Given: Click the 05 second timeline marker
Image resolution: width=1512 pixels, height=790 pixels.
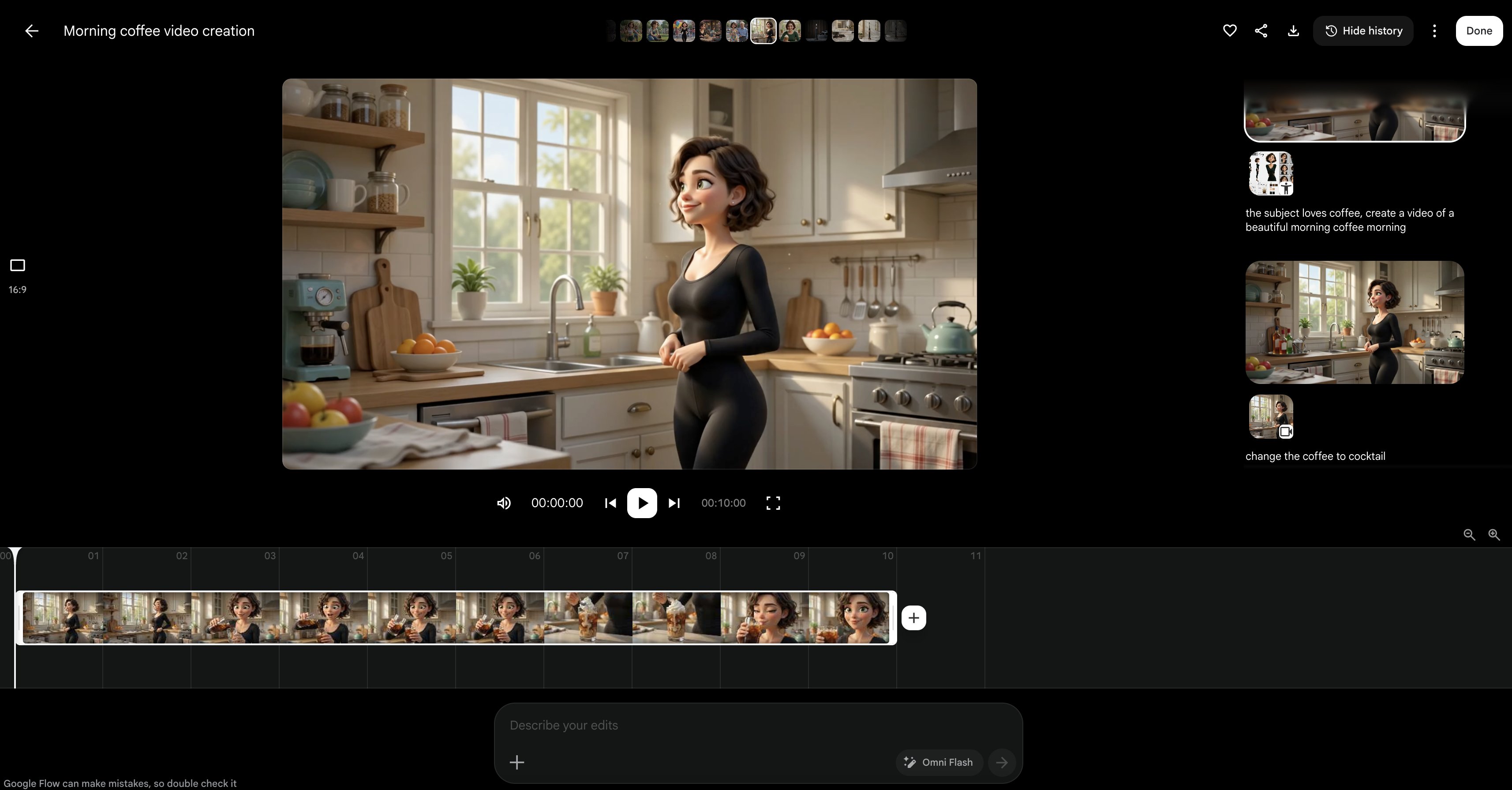Looking at the screenshot, I should coord(446,556).
